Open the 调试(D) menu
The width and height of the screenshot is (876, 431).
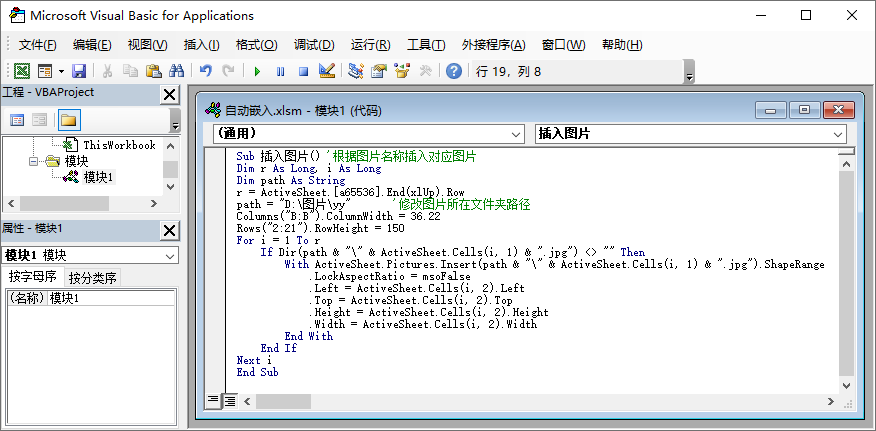[x=314, y=45]
